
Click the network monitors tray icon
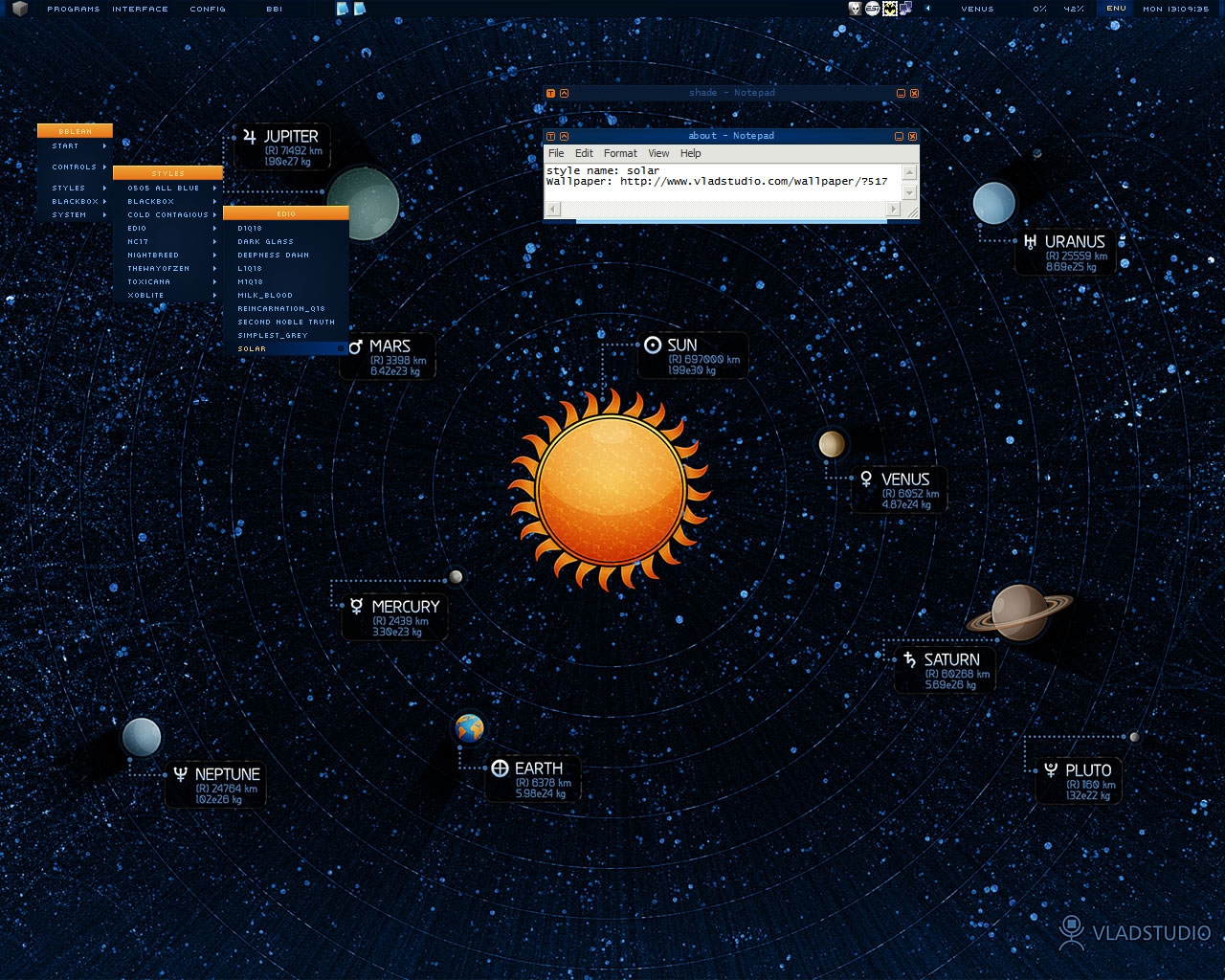tap(905, 9)
